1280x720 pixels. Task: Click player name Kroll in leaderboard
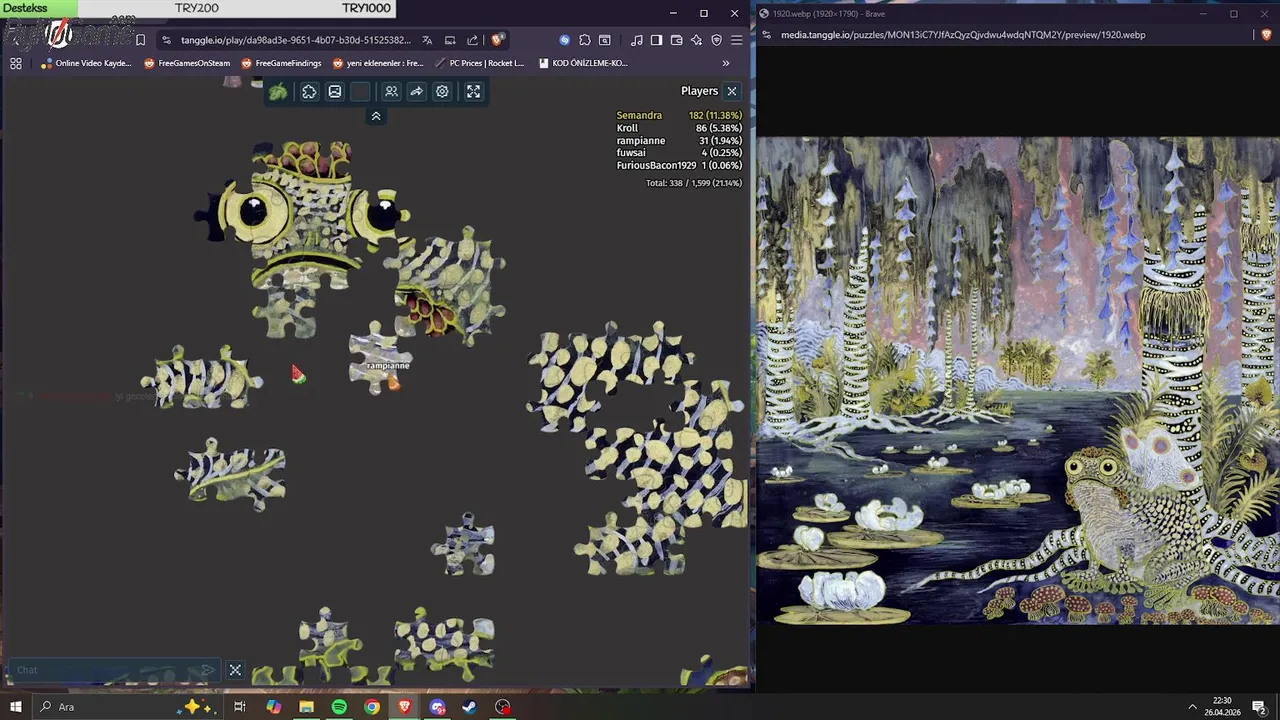(627, 128)
